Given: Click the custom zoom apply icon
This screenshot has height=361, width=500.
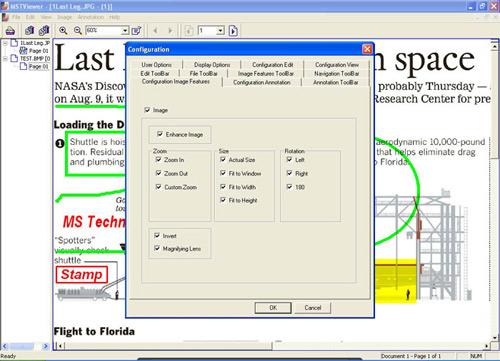Looking at the screenshot, I should point(136,31).
